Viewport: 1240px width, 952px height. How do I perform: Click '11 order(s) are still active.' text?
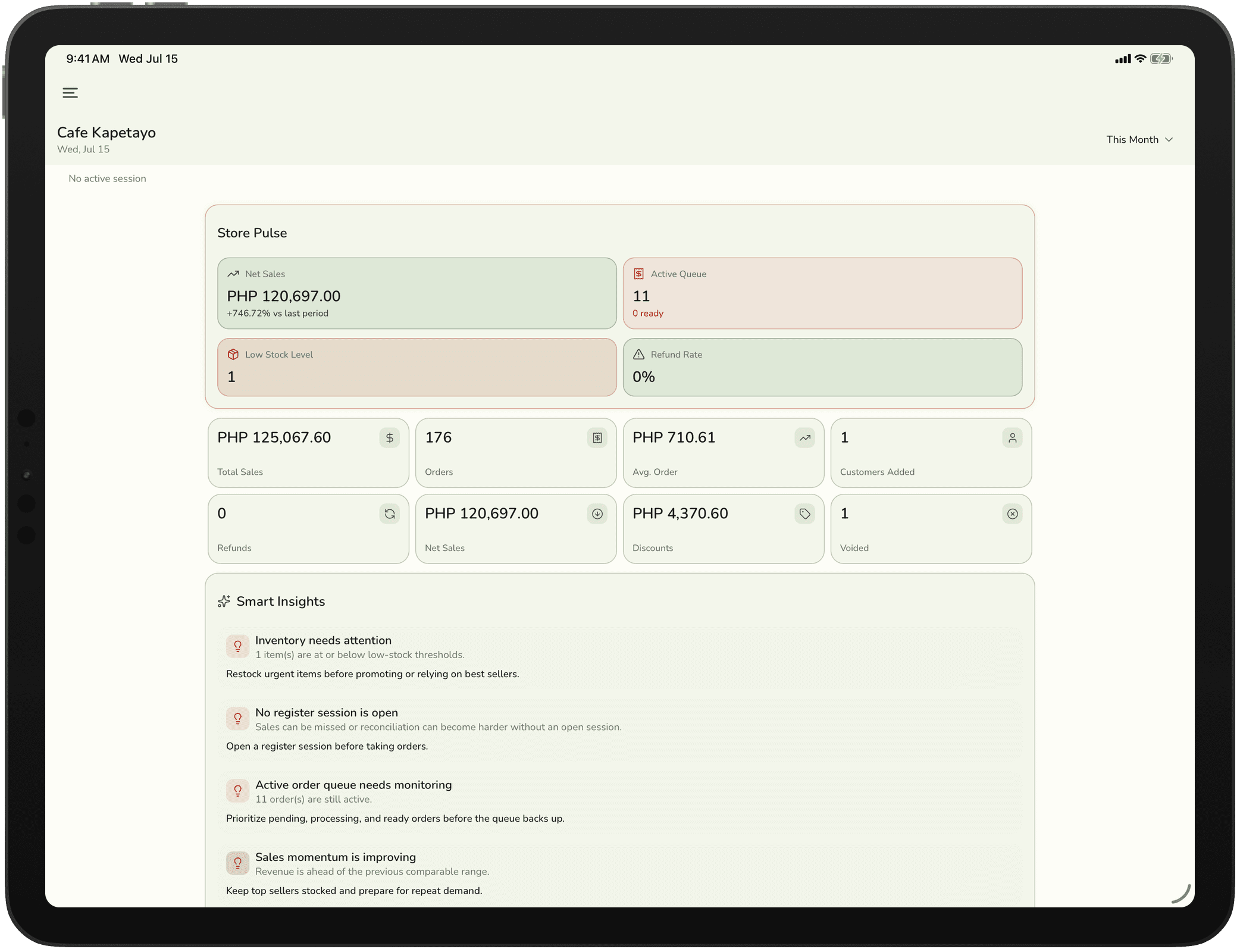tap(314, 800)
